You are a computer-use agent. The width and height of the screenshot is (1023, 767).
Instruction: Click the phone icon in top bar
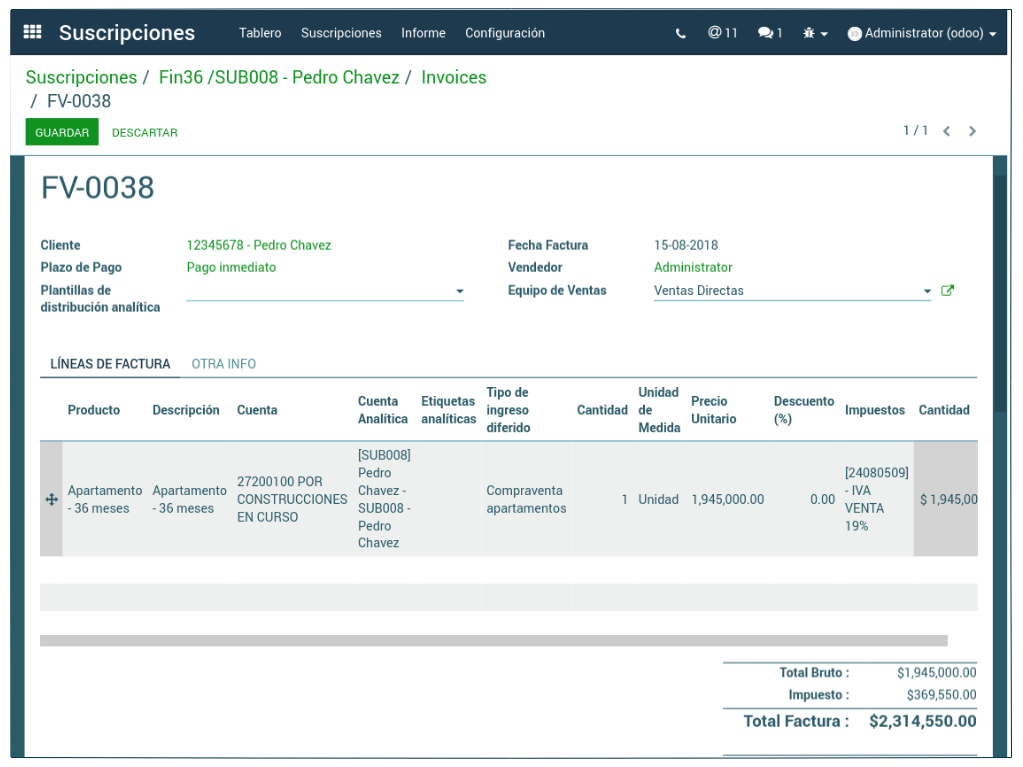681,33
